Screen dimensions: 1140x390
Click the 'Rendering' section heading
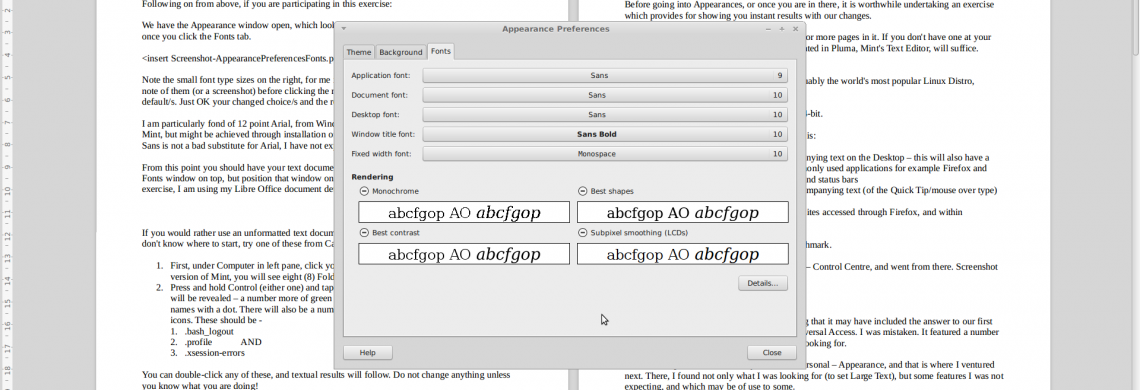point(372,177)
